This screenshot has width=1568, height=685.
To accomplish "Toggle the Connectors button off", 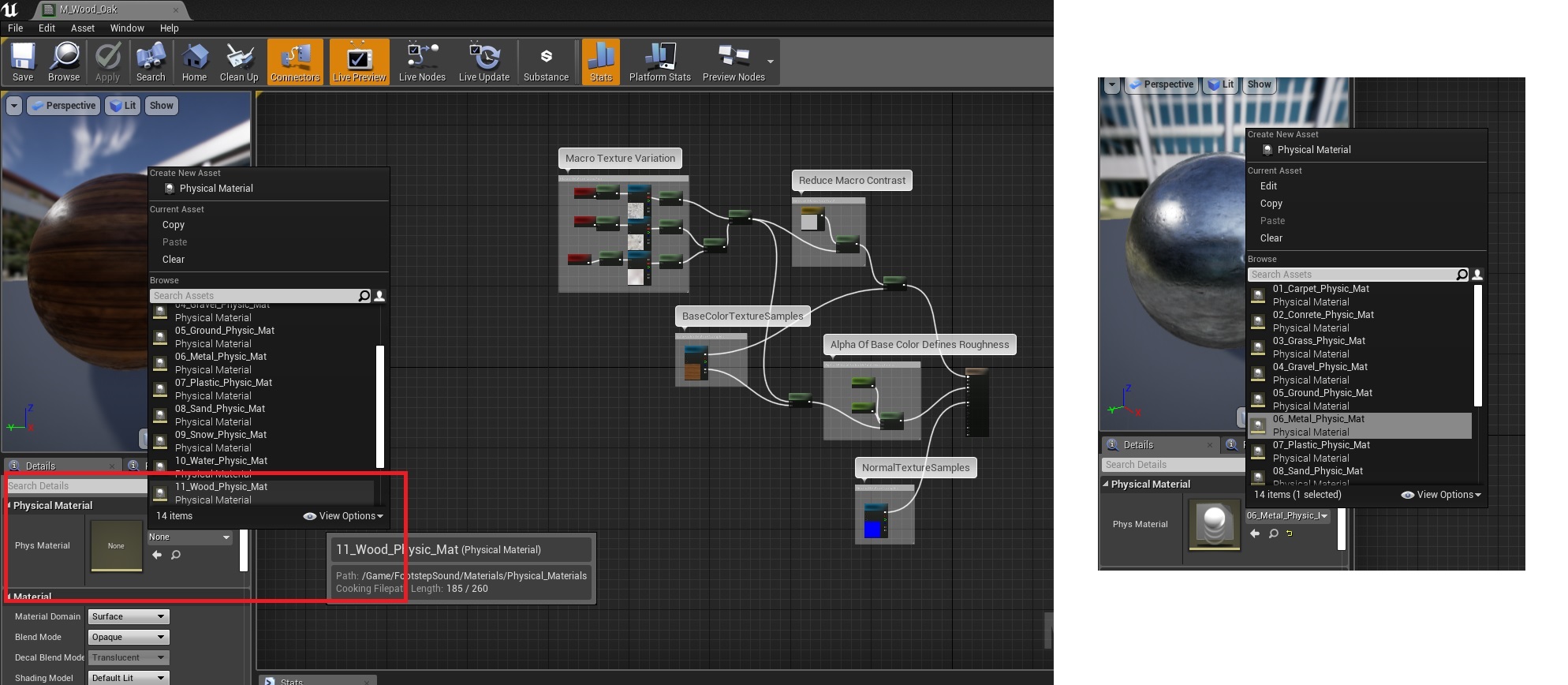I will coord(295,62).
